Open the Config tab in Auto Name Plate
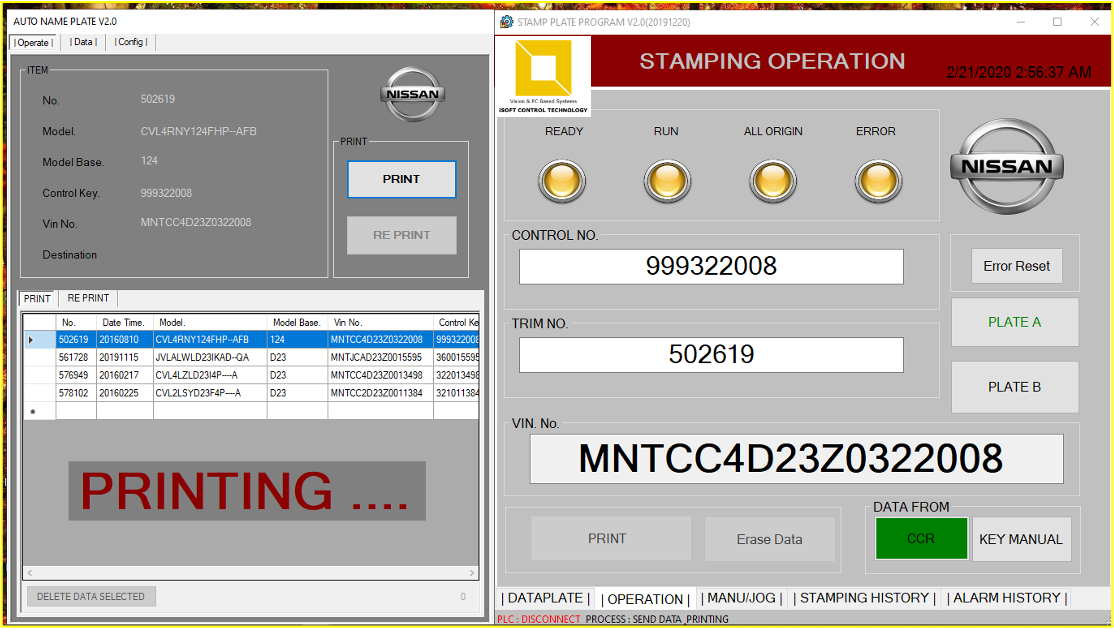The image size is (1114, 629). (130, 42)
